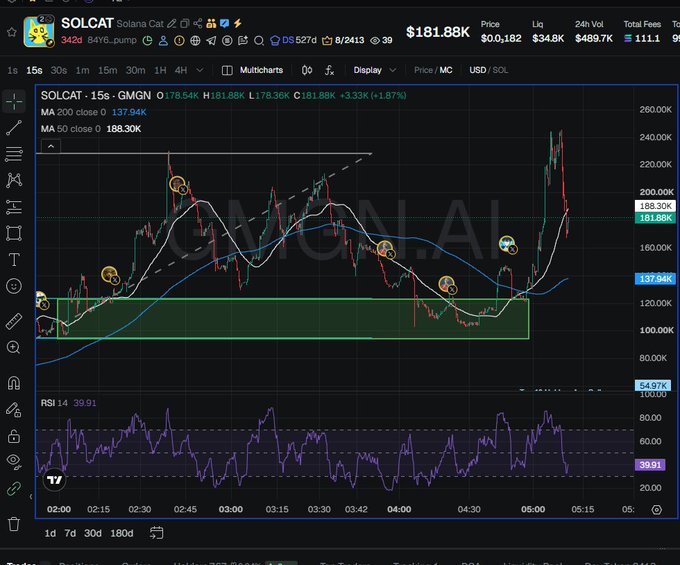Click the pencil edit icon beside Solana Cat
The height and width of the screenshot is (565, 680).
[172, 23]
